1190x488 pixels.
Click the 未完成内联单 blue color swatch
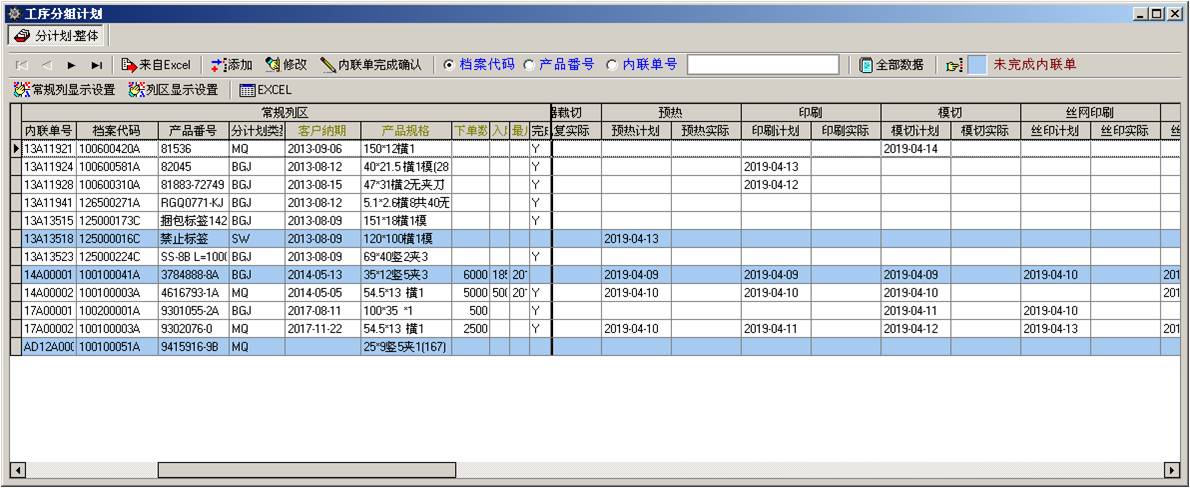pos(978,65)
